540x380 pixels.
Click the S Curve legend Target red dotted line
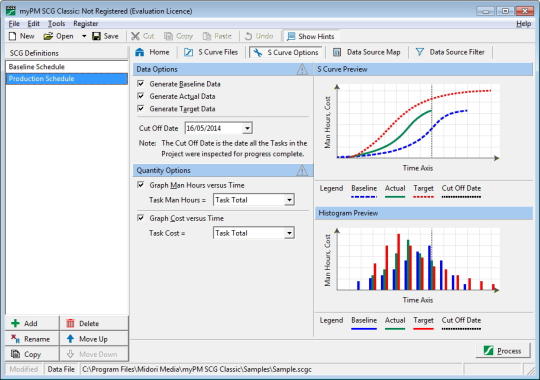coord(423,197)
